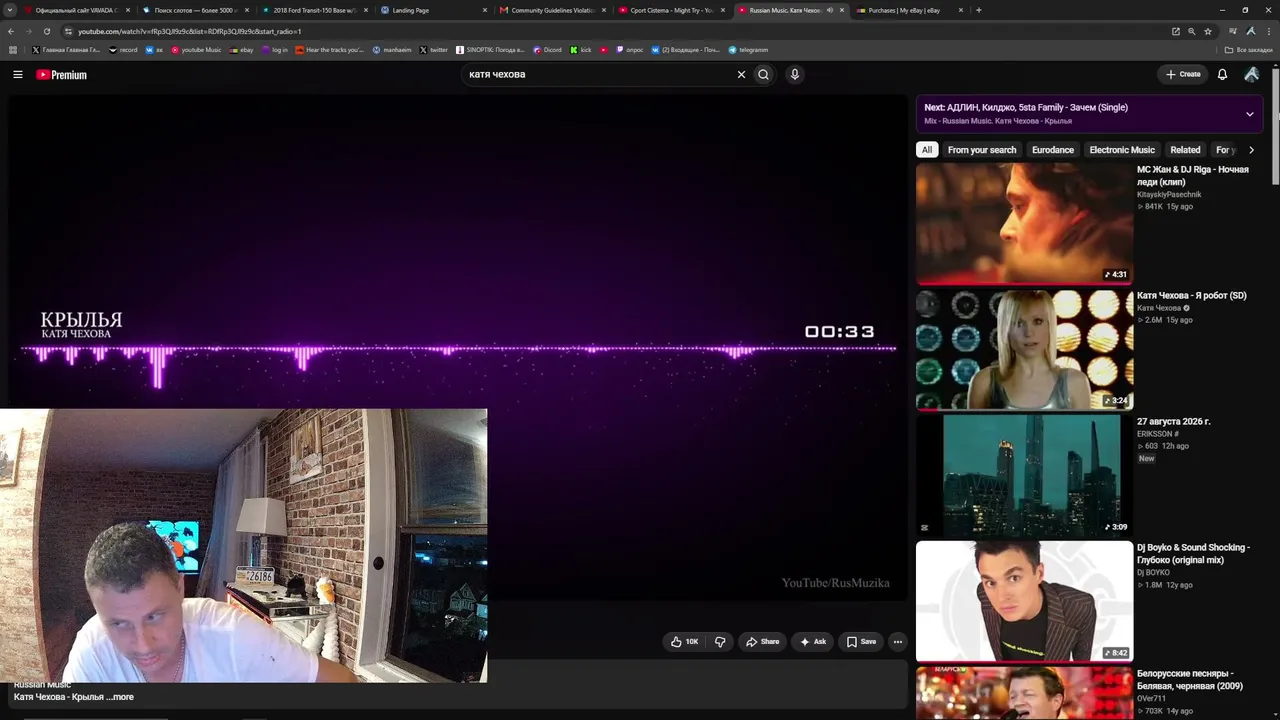
Task: Open the KitayskiyPasechnik channel name
Action: point(1169,195)
